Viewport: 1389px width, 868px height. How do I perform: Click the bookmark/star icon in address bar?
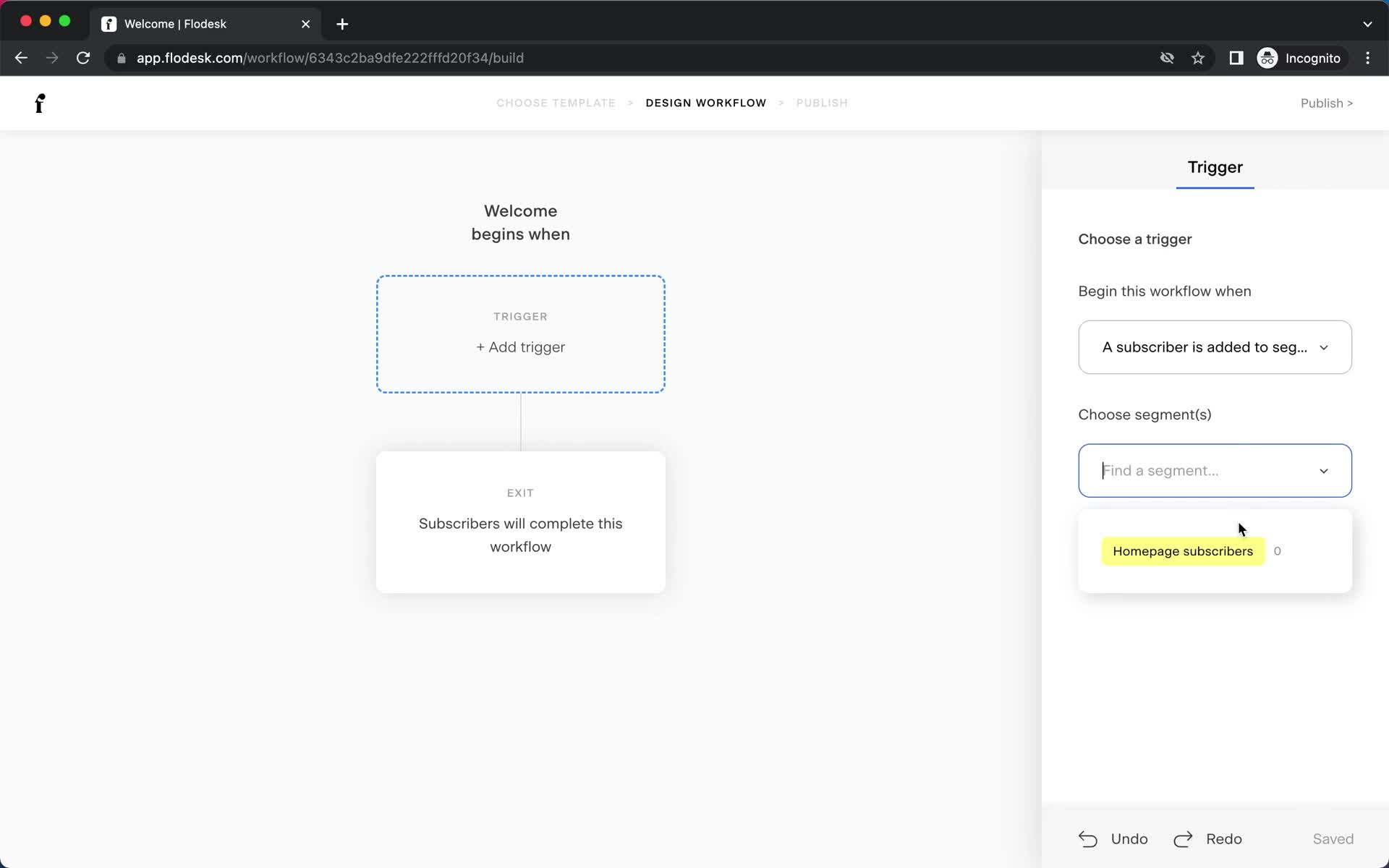1198,58
